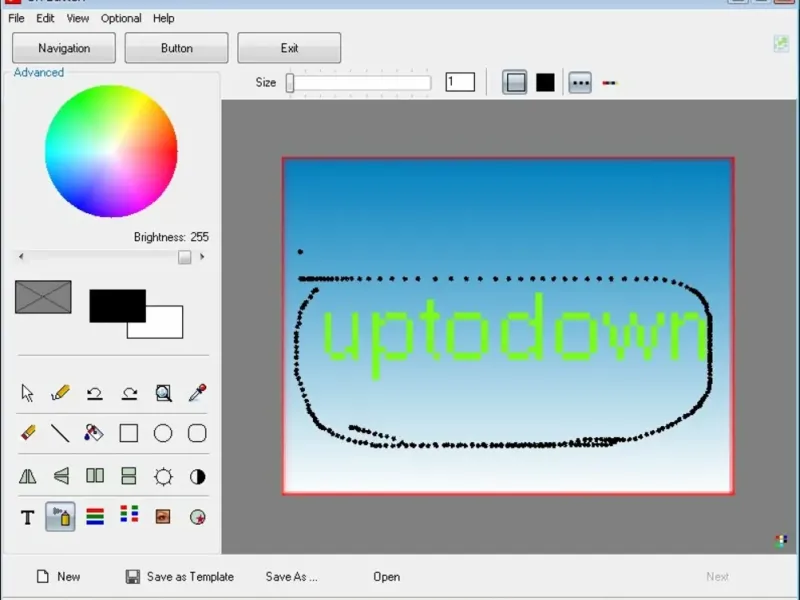Click the horizontal split rows icon
The height and width of the screenshot is (600, 800).
[x=129, y=476]
